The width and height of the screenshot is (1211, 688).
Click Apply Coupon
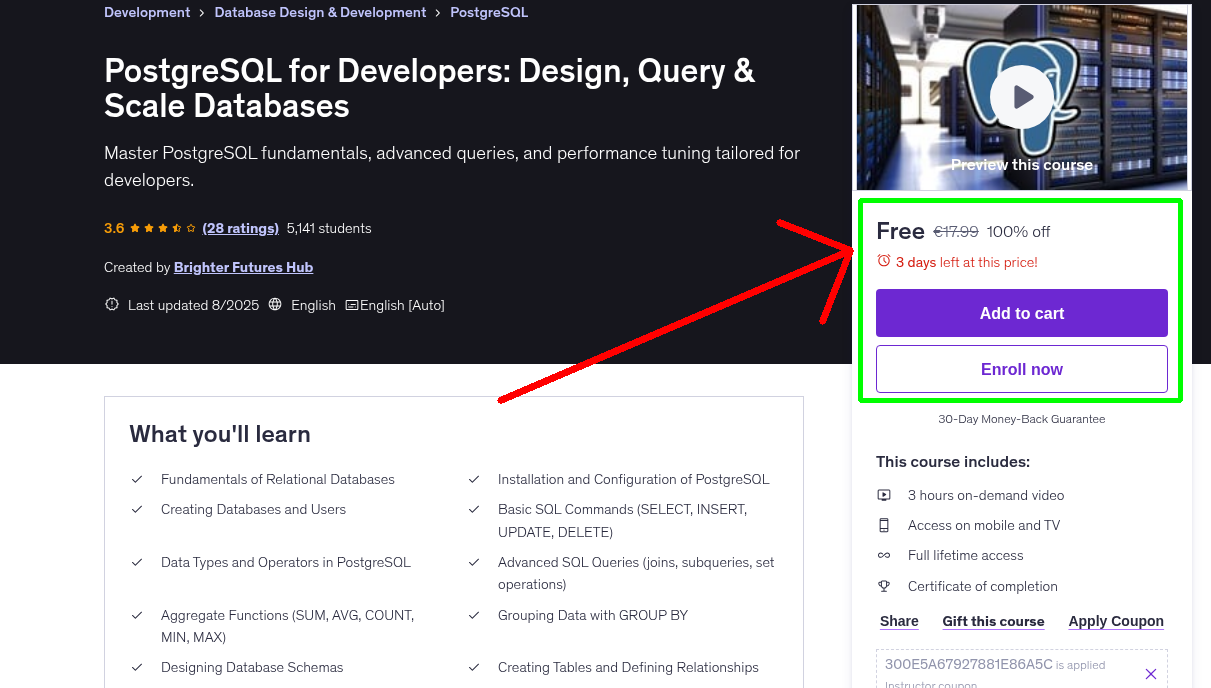[1116, 621]
